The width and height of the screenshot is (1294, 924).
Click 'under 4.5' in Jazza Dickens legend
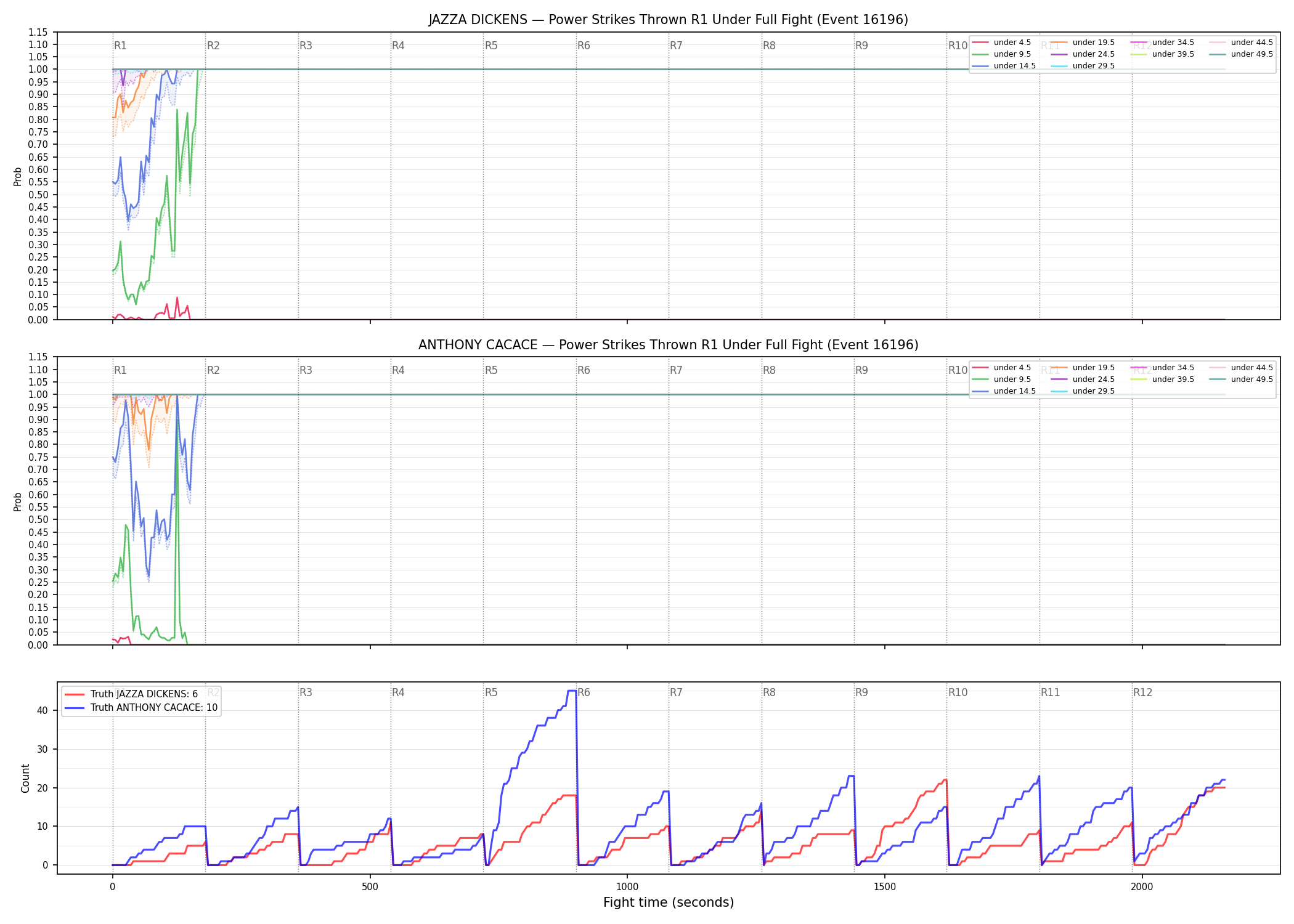coord(1012,43)
